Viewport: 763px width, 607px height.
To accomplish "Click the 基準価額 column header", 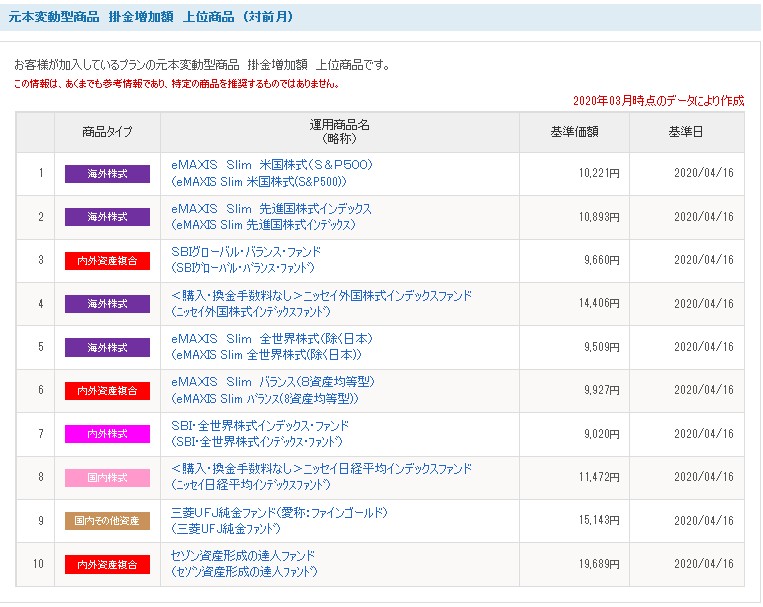I will coord(574,132).
